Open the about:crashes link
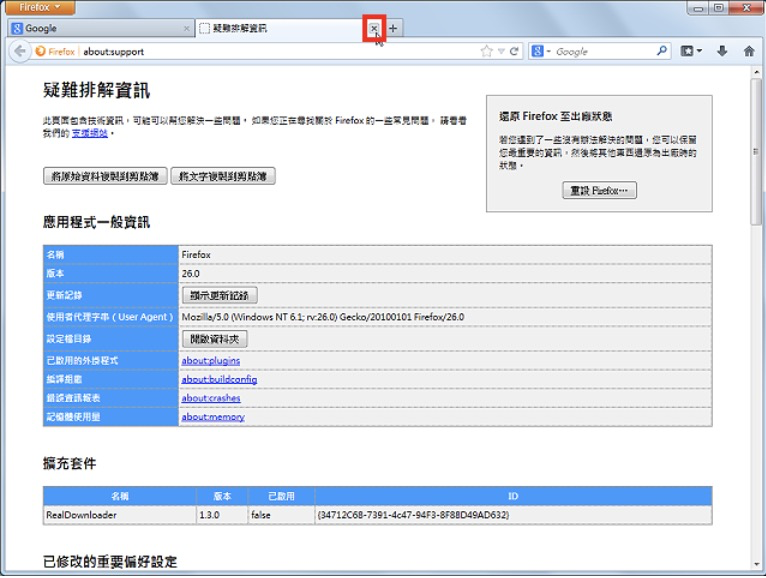Viewport: 766px width, 578px height. click(211, 398)
